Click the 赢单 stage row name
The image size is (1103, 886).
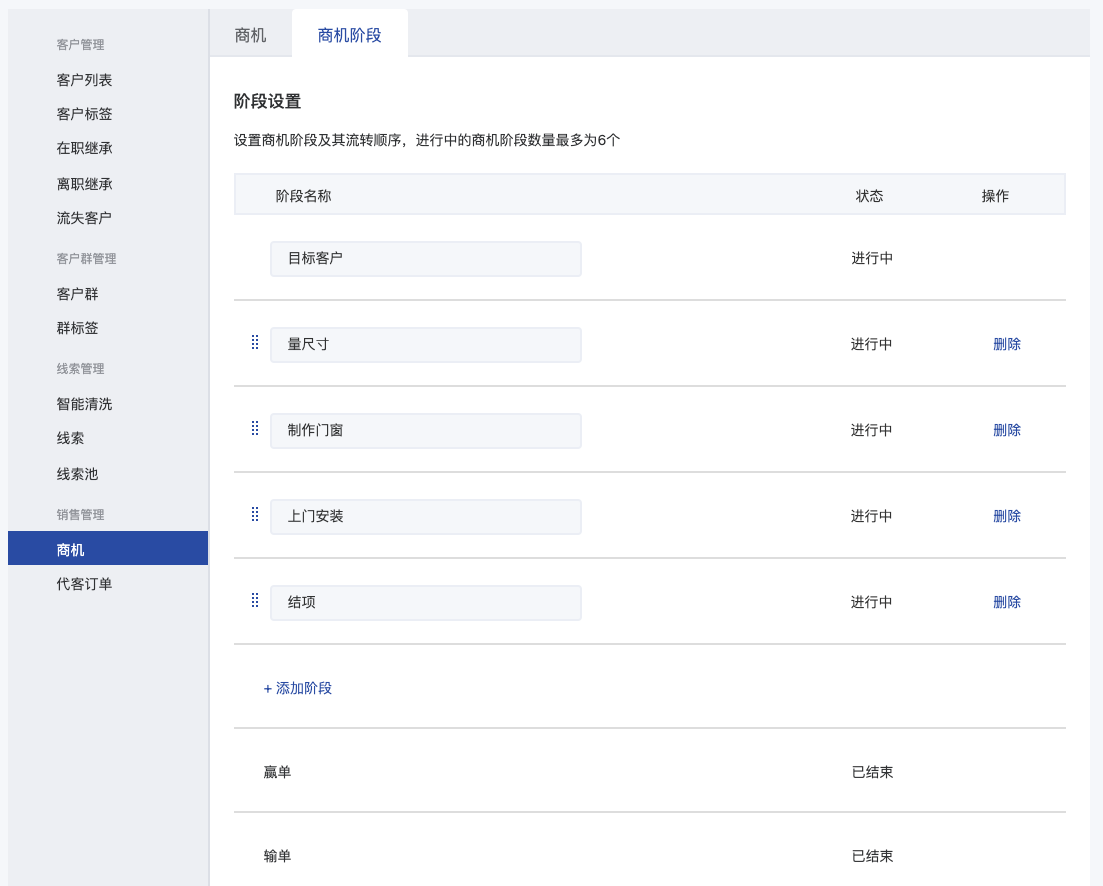coord(277,772)
